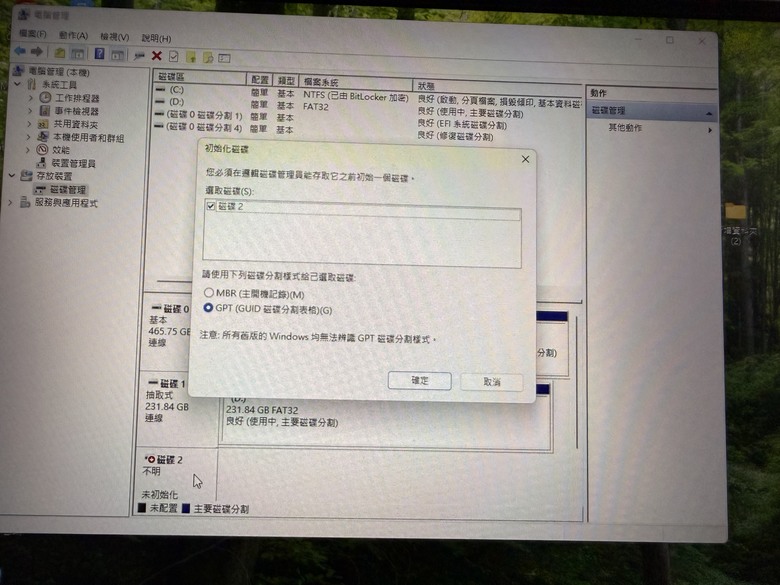Screen dimensions: 780x585
Task: Open the 動作(A) menu
Action: (73, 35)
